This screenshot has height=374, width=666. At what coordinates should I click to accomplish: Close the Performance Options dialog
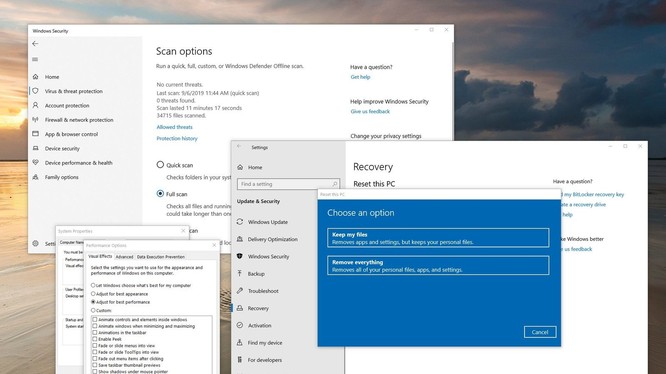click(x=214, y=245)
